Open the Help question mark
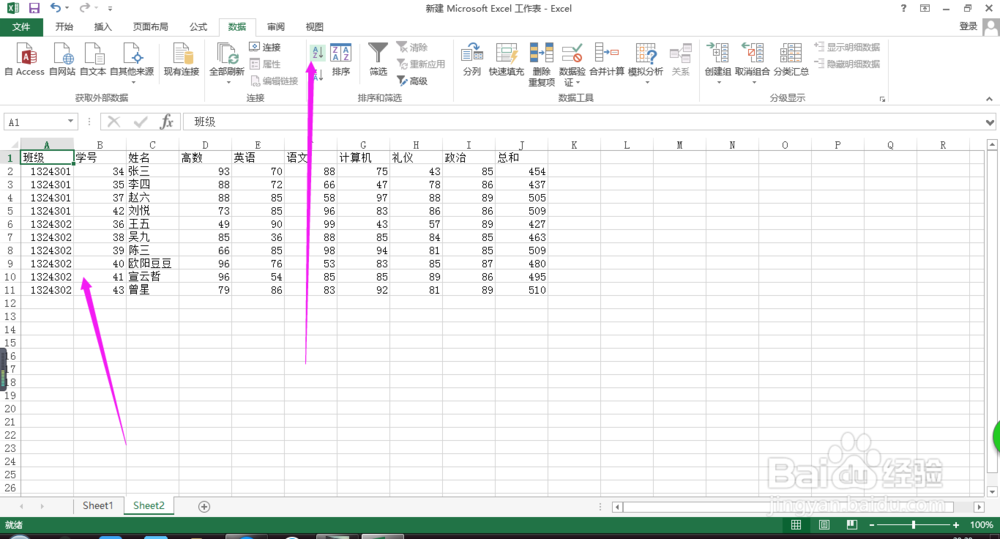 [x=903, y=8]
